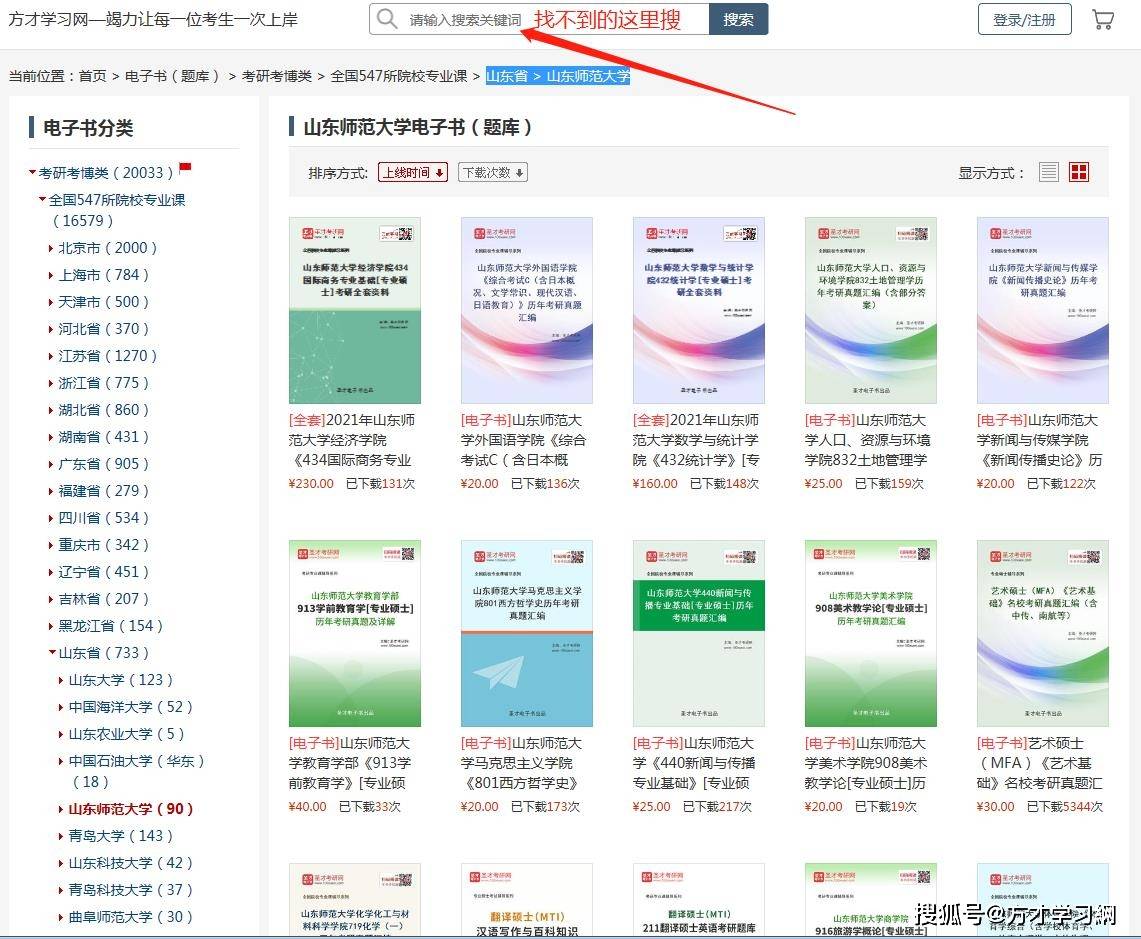Open 832土地管理学 book cover thumbnail
The height and width of the screenshot is (939, 1141).
coord(870,310)
